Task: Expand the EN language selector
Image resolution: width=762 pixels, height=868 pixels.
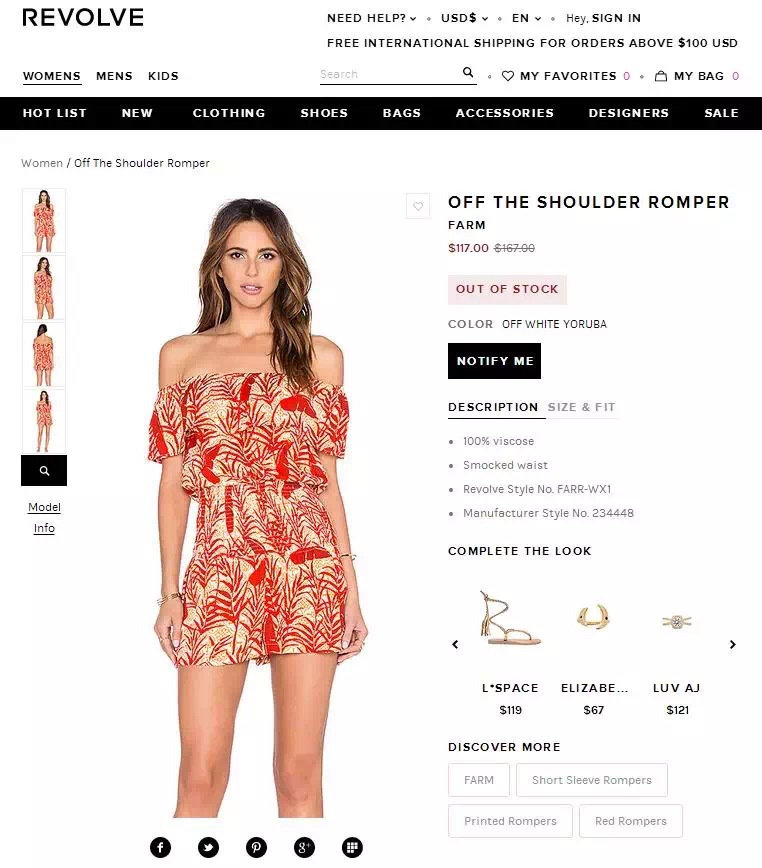Action: (x=526, y=18)
